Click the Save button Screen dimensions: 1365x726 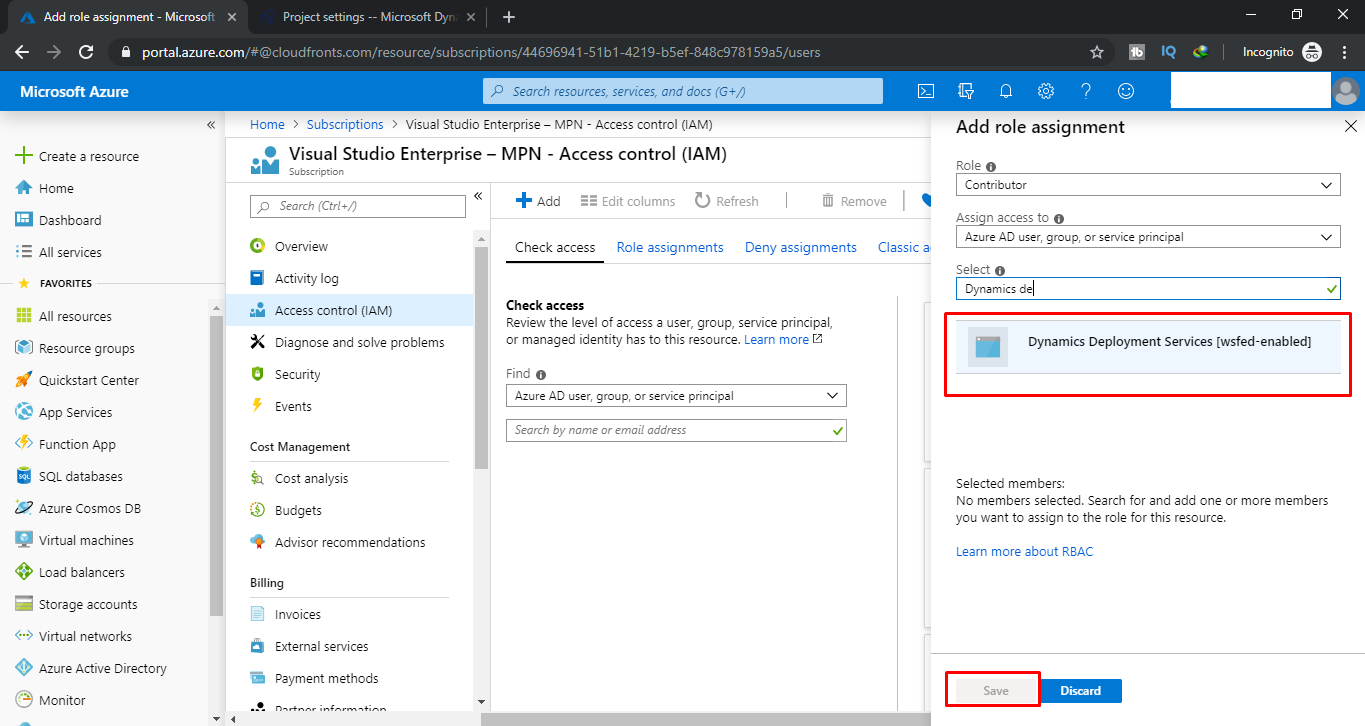point(995,690)
